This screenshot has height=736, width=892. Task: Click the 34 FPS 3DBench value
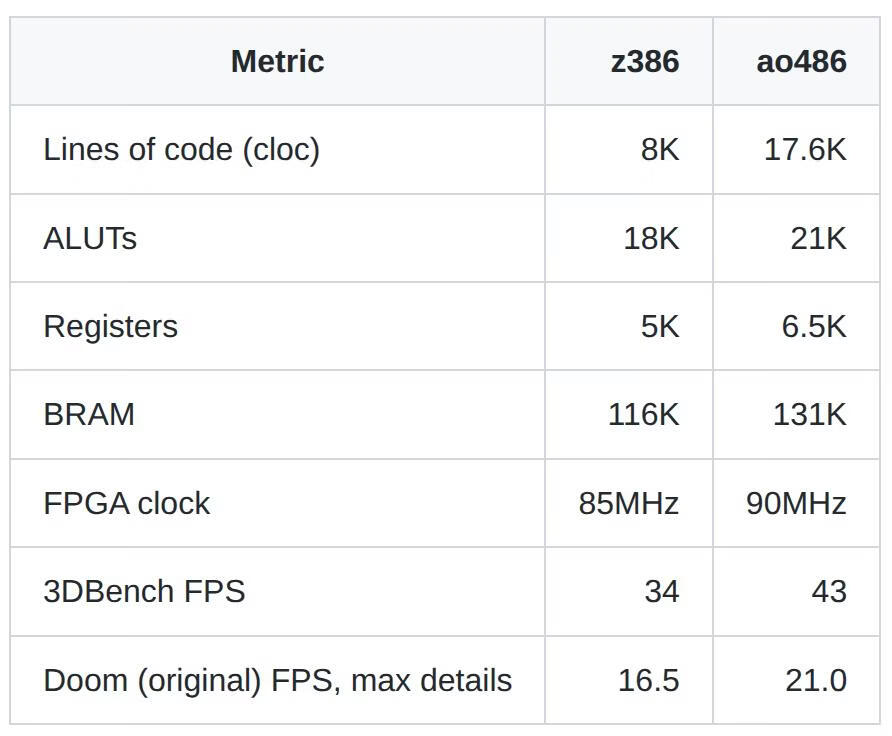click(x=662, y=592)
